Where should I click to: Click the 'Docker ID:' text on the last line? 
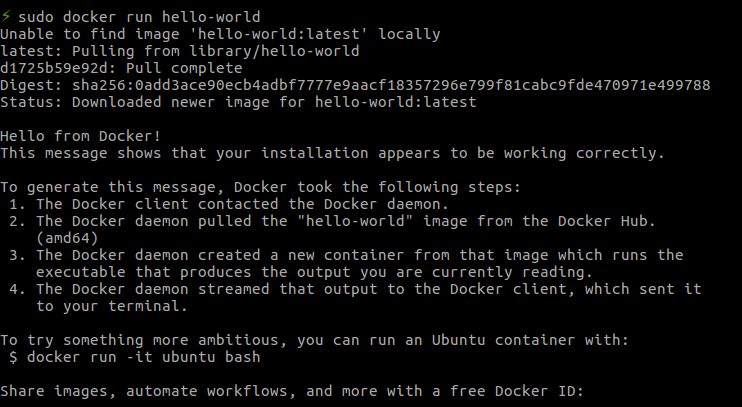click(x=539, y=391)
